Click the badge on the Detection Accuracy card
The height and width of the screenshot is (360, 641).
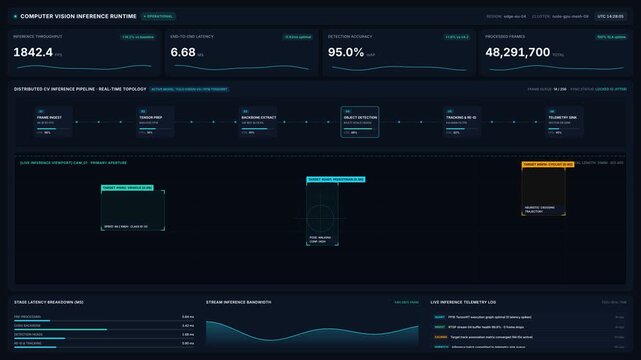coord(457,37)
